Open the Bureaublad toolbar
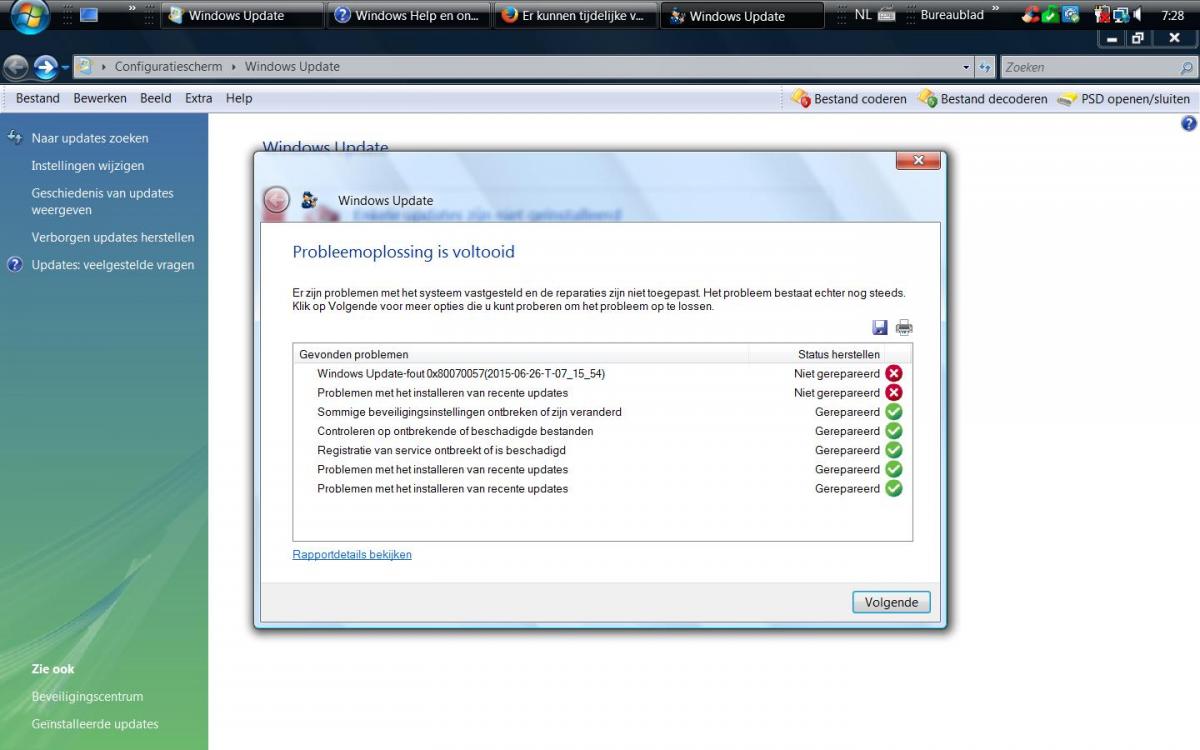Viewport: 1200px width, 750px height. pos(951,15)
